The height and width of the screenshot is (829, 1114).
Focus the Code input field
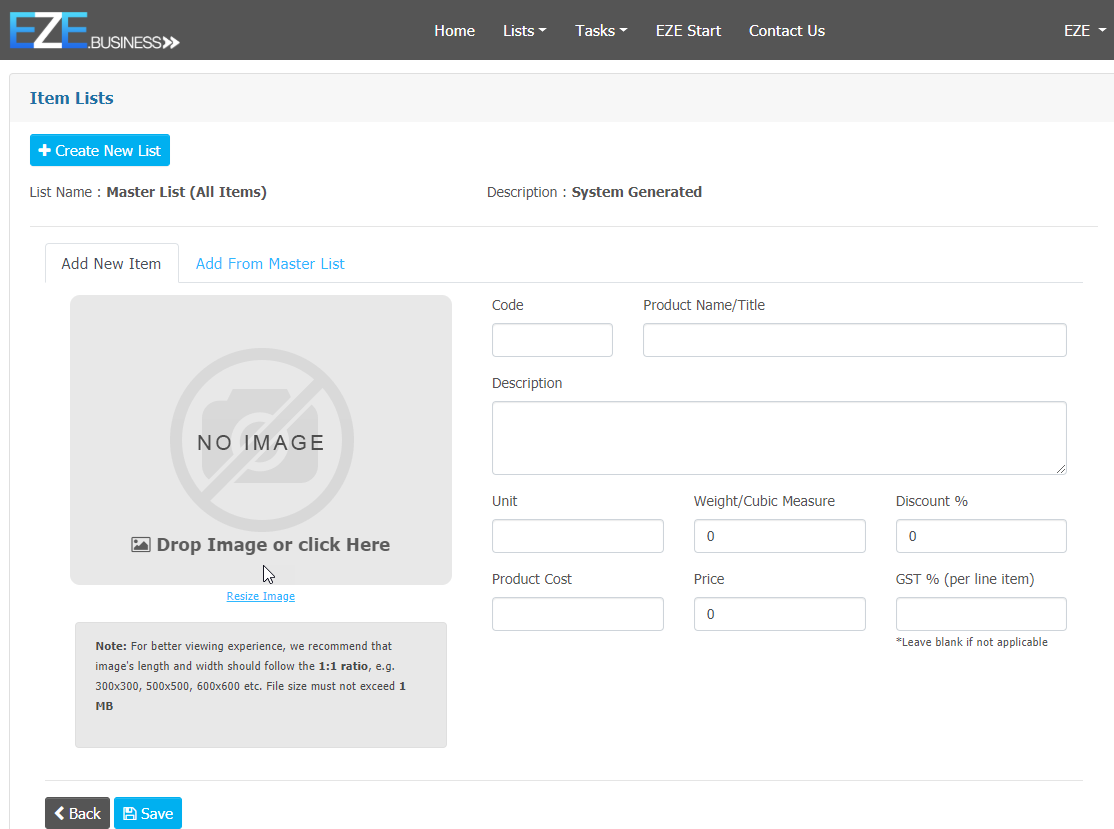pos(552,340)
